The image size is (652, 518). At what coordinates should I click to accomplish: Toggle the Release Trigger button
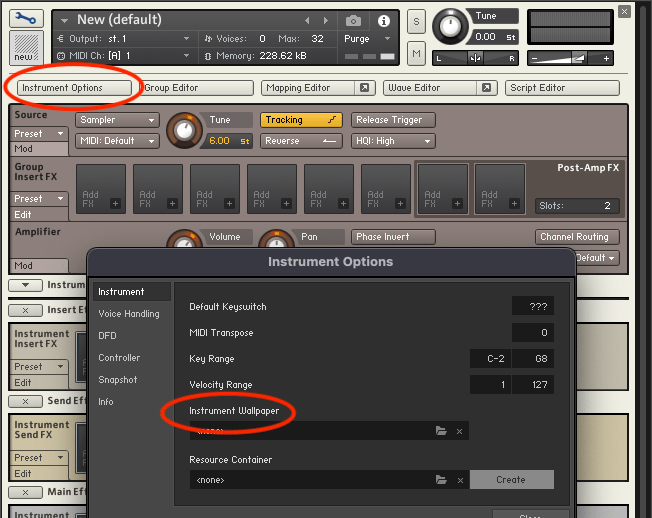pos(393,120)
